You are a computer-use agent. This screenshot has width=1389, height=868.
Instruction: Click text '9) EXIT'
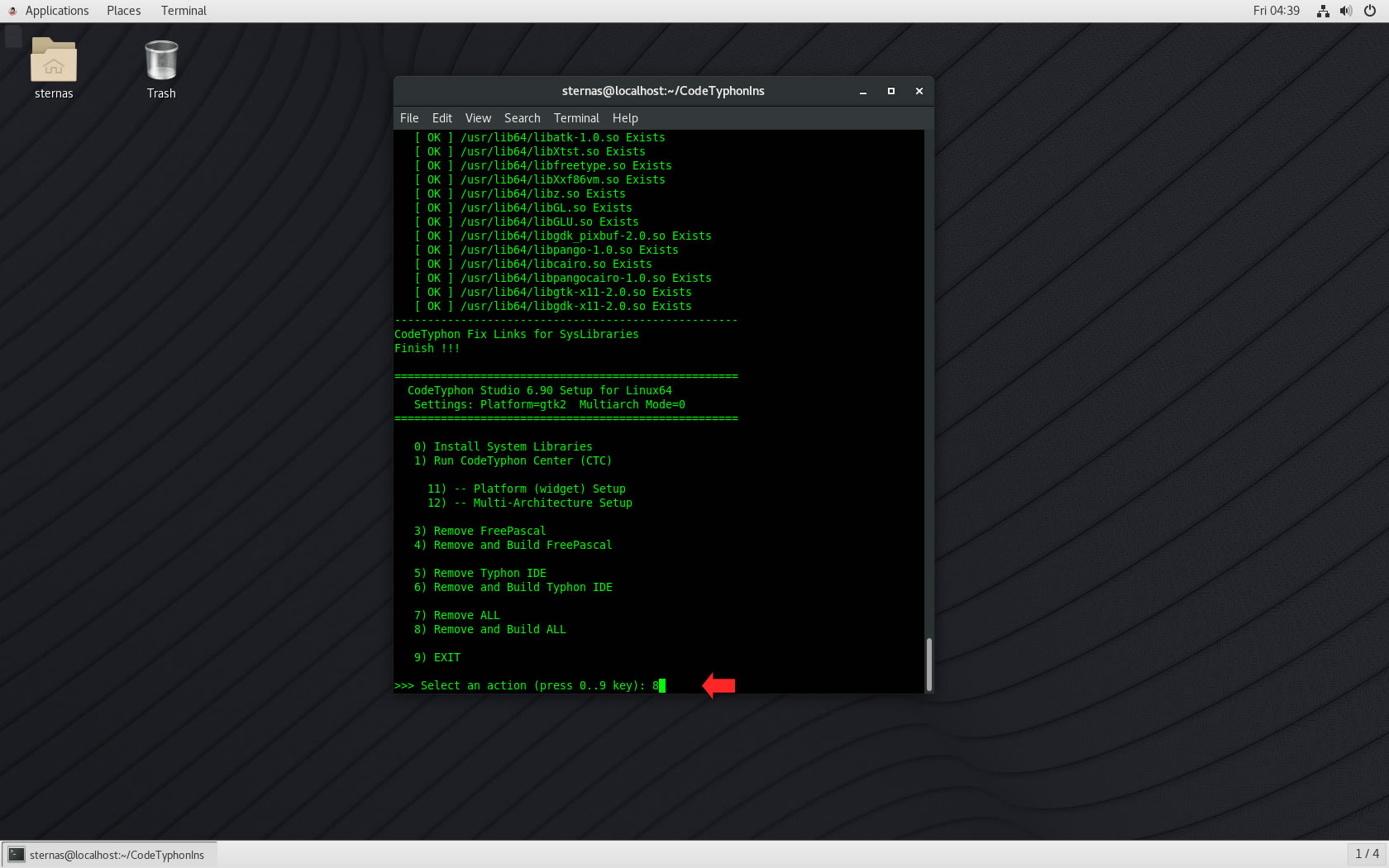pos(437,657)
